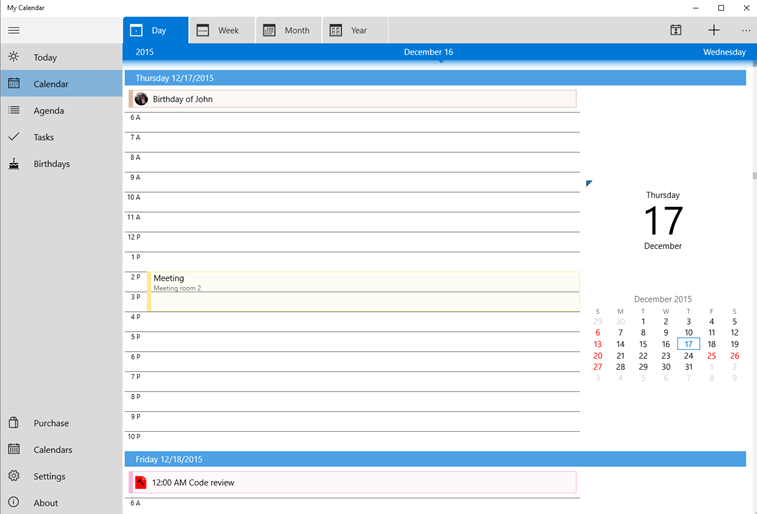Click the blue triangle panel expander
The height and width of the screenshot is (514, 757).
click(x=589, y=183)
